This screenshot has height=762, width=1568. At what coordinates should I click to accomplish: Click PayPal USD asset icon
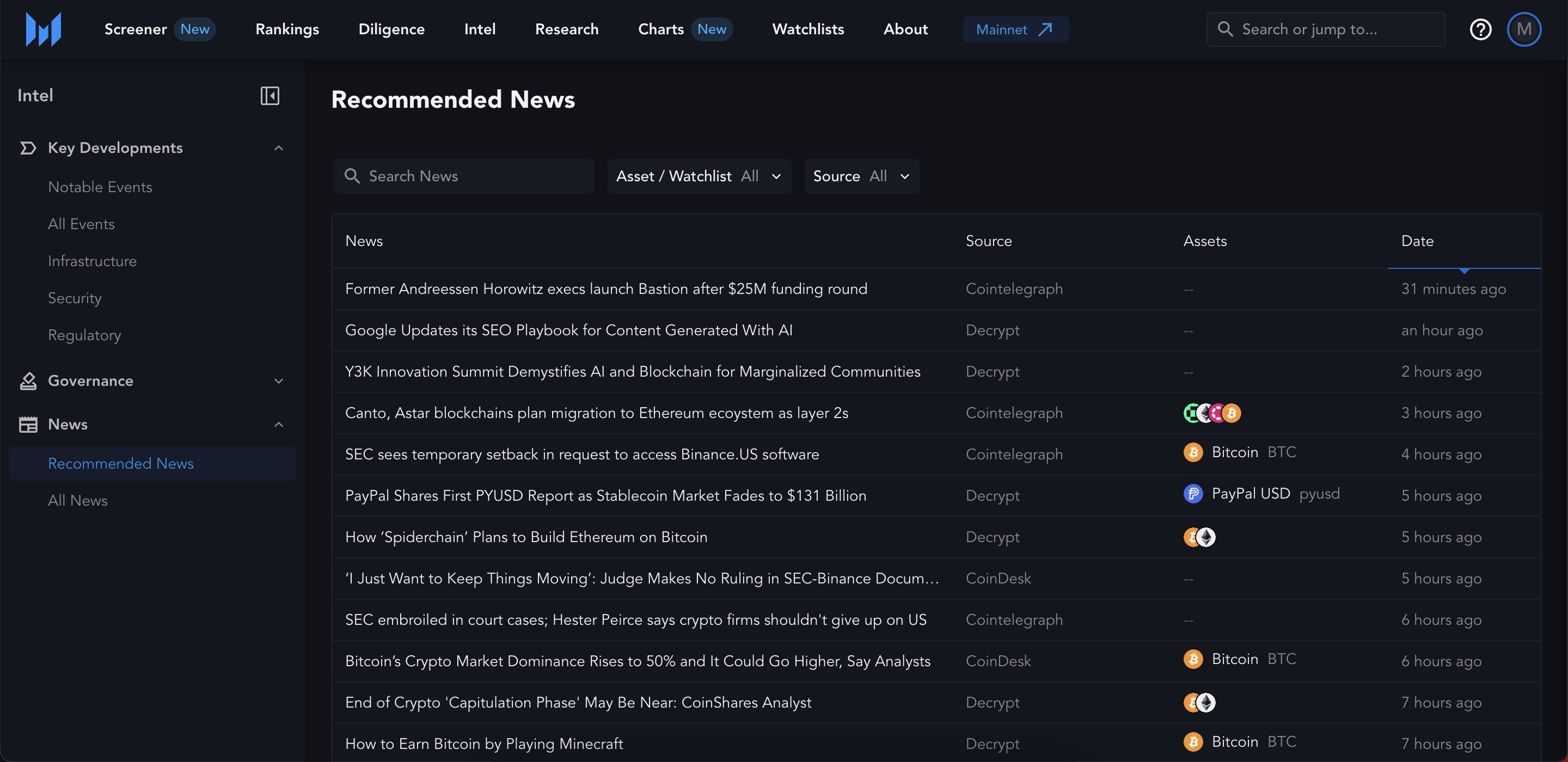[x=1192, y=494]
